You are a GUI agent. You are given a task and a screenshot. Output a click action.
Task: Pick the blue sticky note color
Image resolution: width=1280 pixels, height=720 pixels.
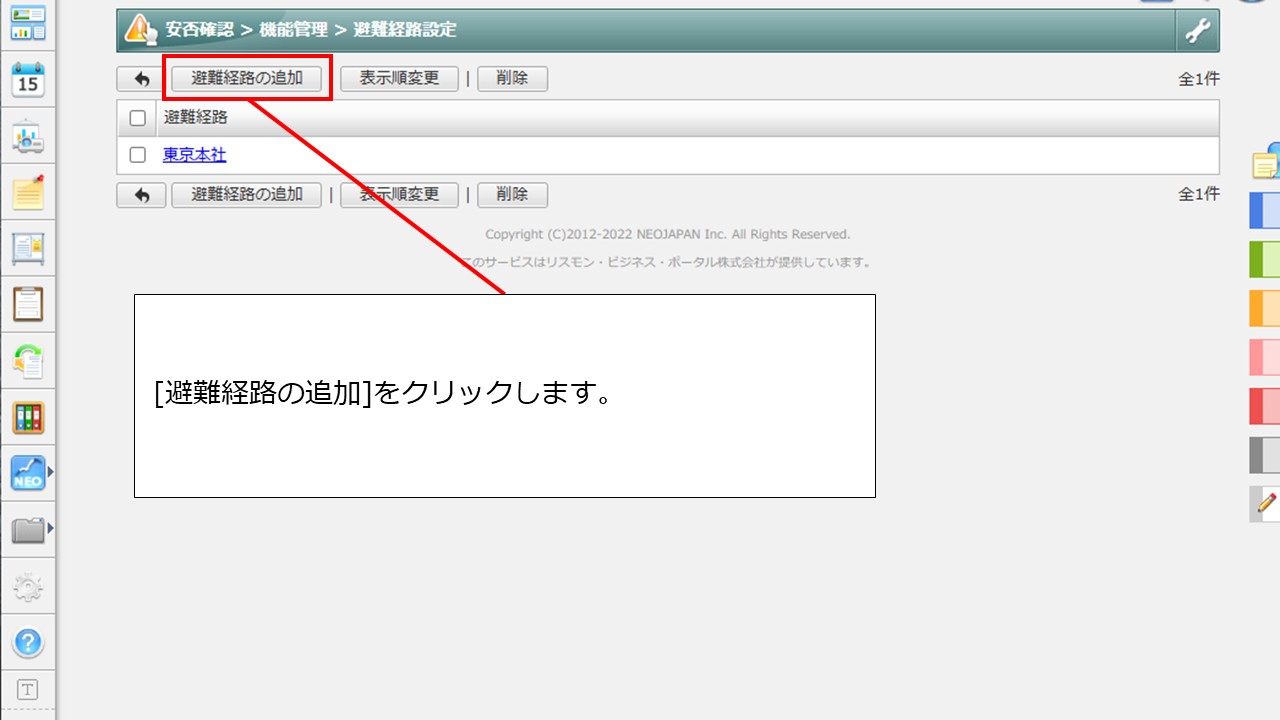[x=1265, y=211]
